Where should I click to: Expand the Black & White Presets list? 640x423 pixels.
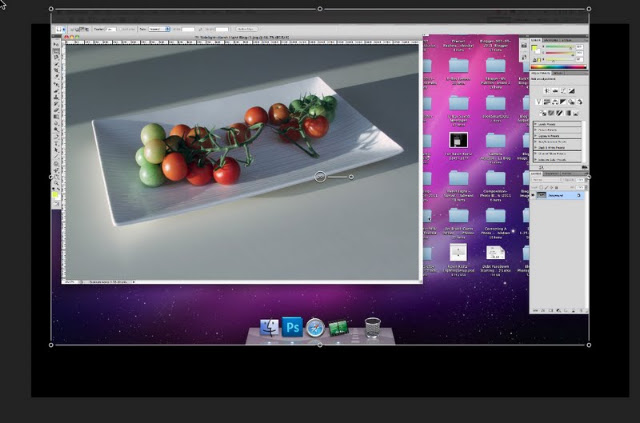tap(558, 147)
